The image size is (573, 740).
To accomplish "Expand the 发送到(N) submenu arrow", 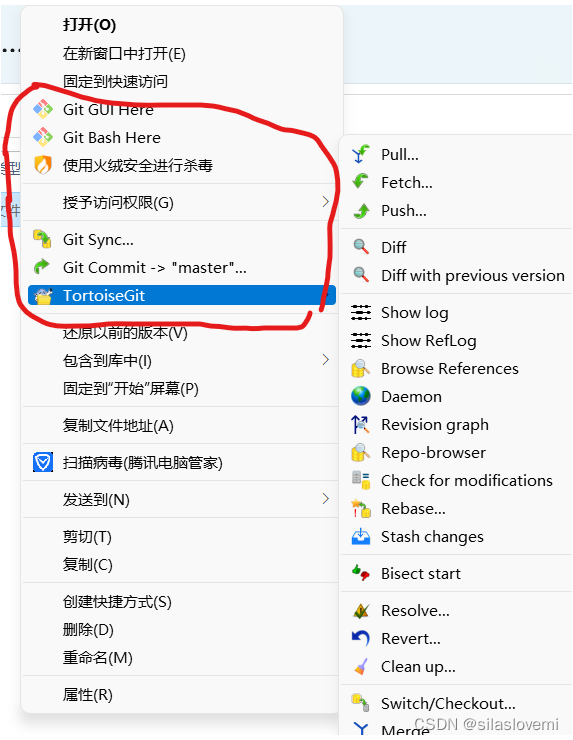I will 325,499.
